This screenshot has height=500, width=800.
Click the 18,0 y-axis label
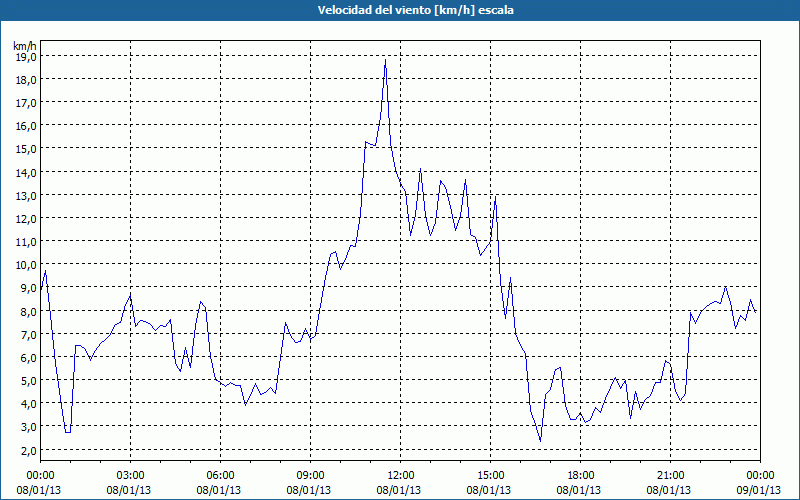[x=26, y=79]
